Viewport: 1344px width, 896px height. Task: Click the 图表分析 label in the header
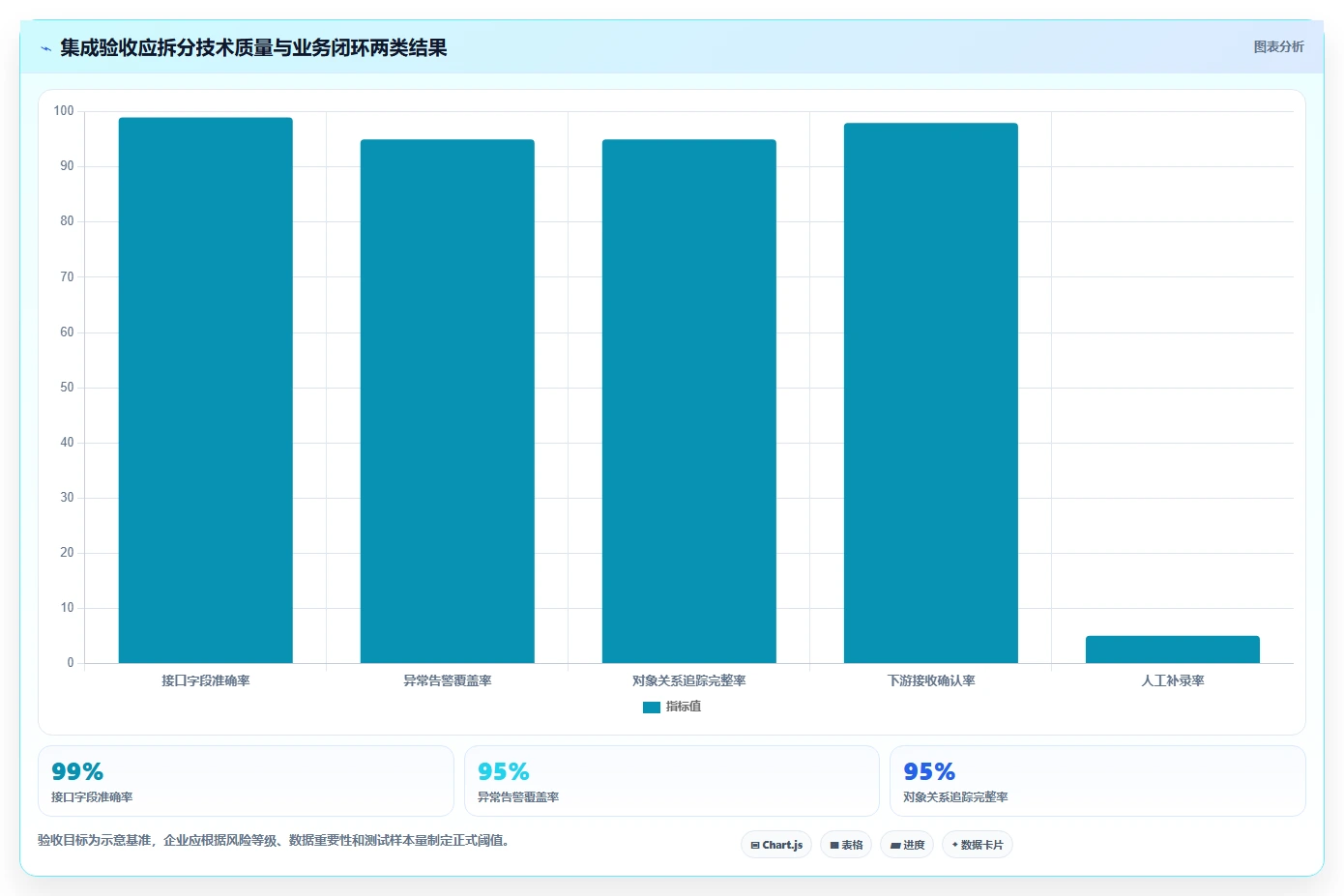(1278, 46)
